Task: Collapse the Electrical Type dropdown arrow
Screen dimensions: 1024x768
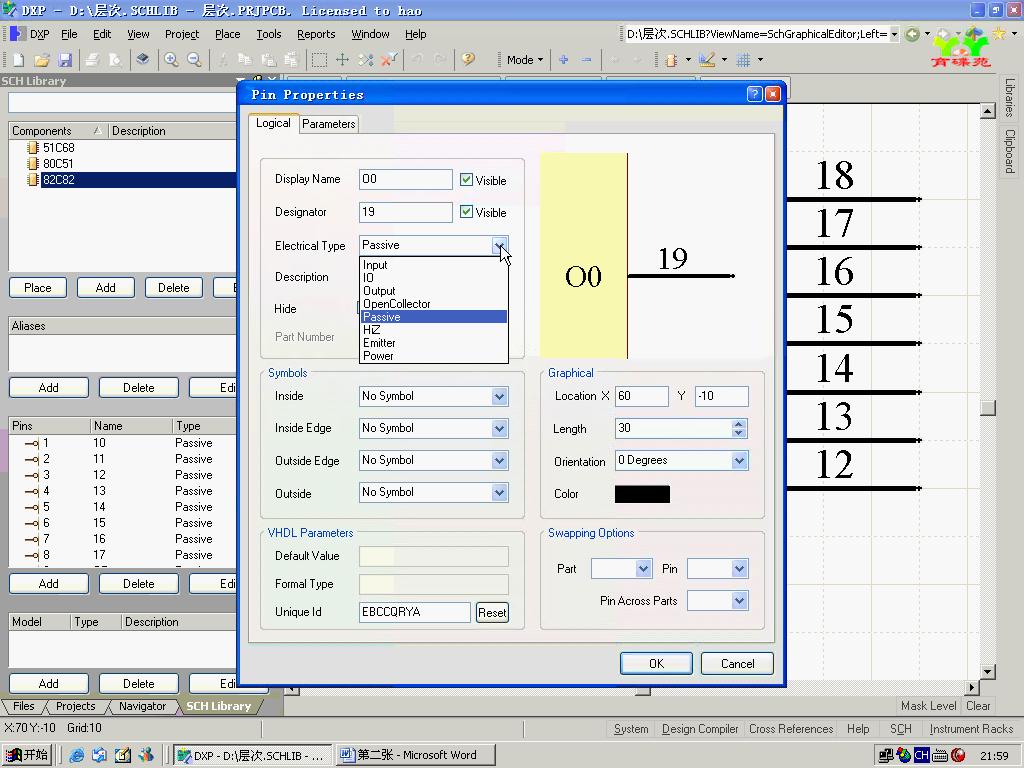Action: tap(500, 246)
